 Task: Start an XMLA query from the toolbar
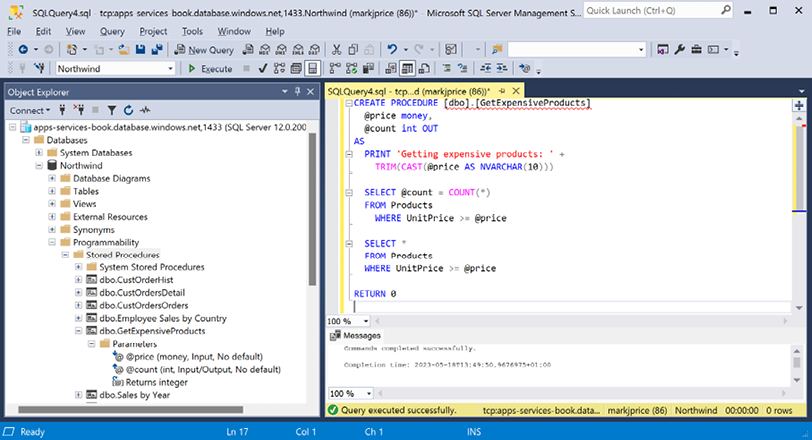coord(298,50)
